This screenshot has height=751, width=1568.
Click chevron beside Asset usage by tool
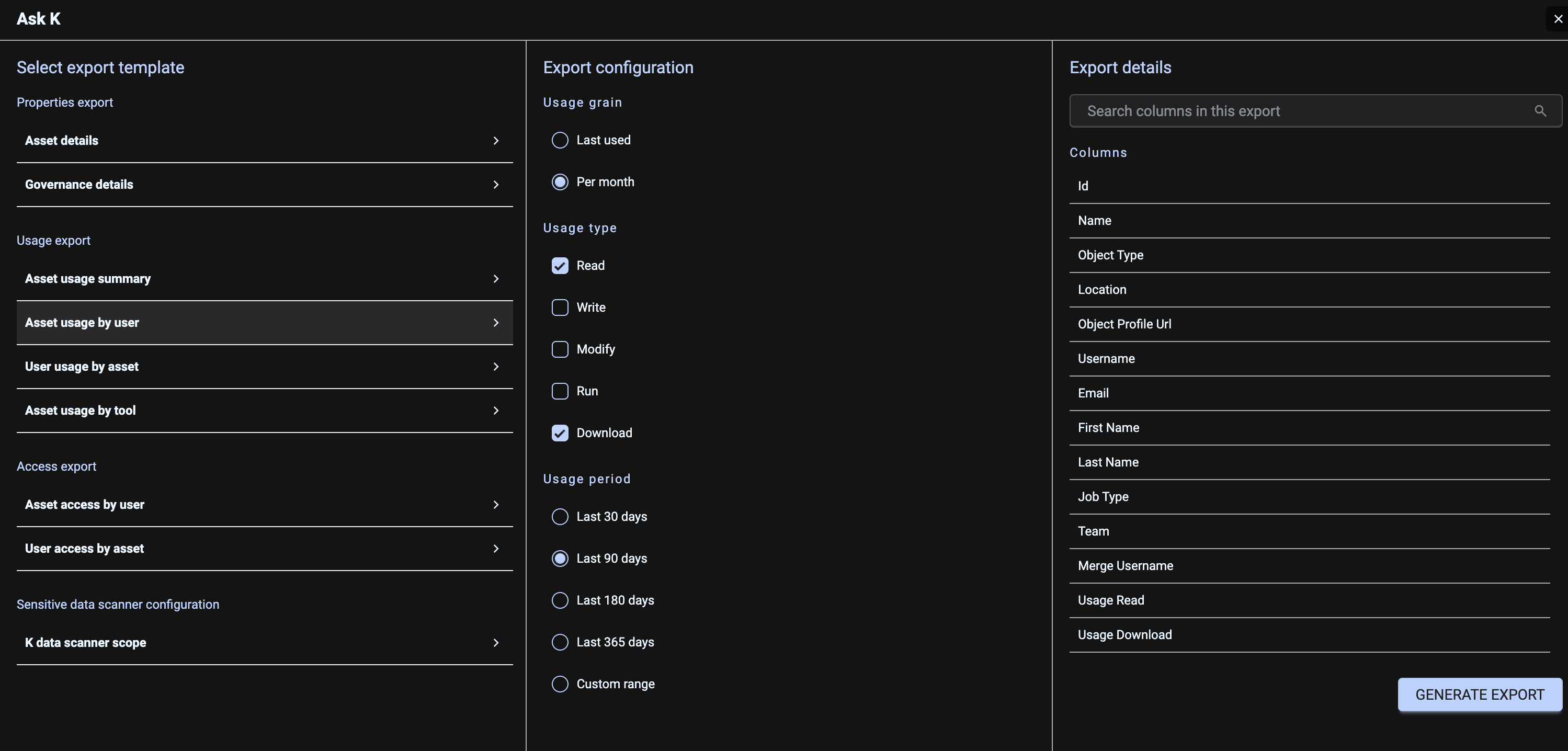495,410
